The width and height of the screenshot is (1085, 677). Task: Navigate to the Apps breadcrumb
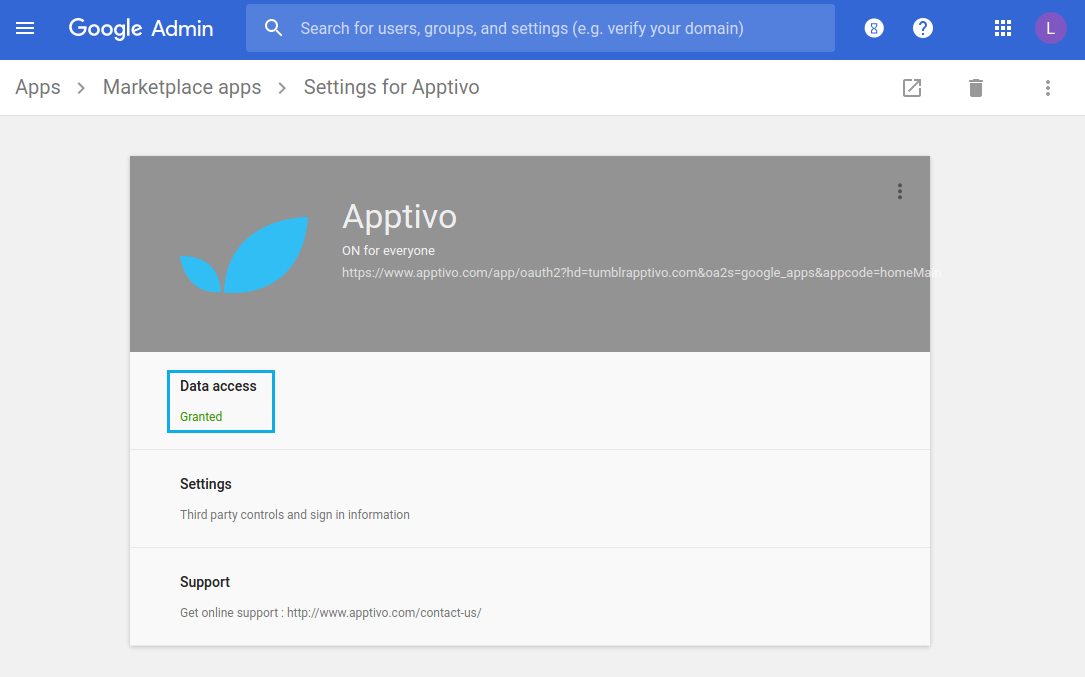click(37, 87)
